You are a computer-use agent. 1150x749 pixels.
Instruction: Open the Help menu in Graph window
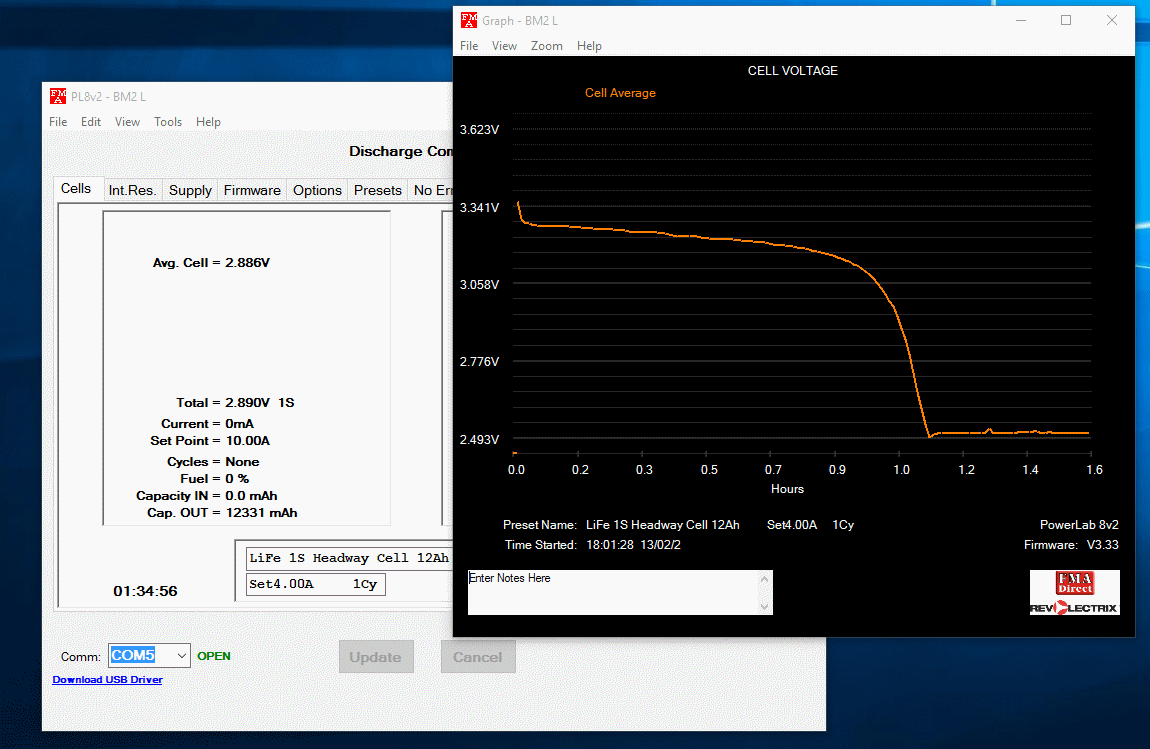[589, 46]
